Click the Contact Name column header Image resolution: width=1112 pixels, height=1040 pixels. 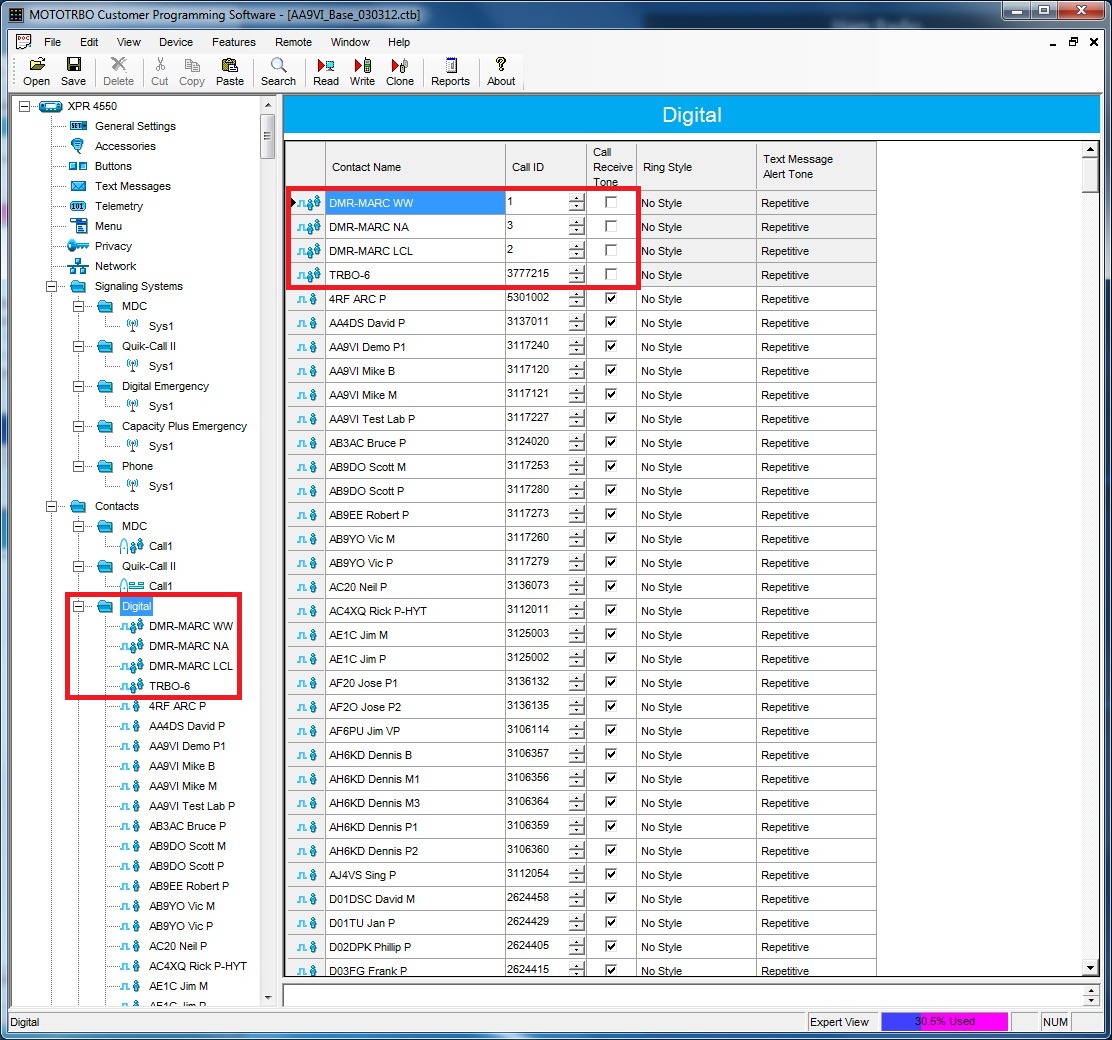(x=416, y=167)
